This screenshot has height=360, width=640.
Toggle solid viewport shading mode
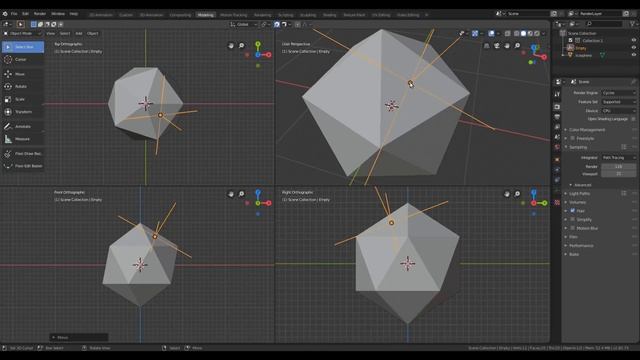click(523, 33)
